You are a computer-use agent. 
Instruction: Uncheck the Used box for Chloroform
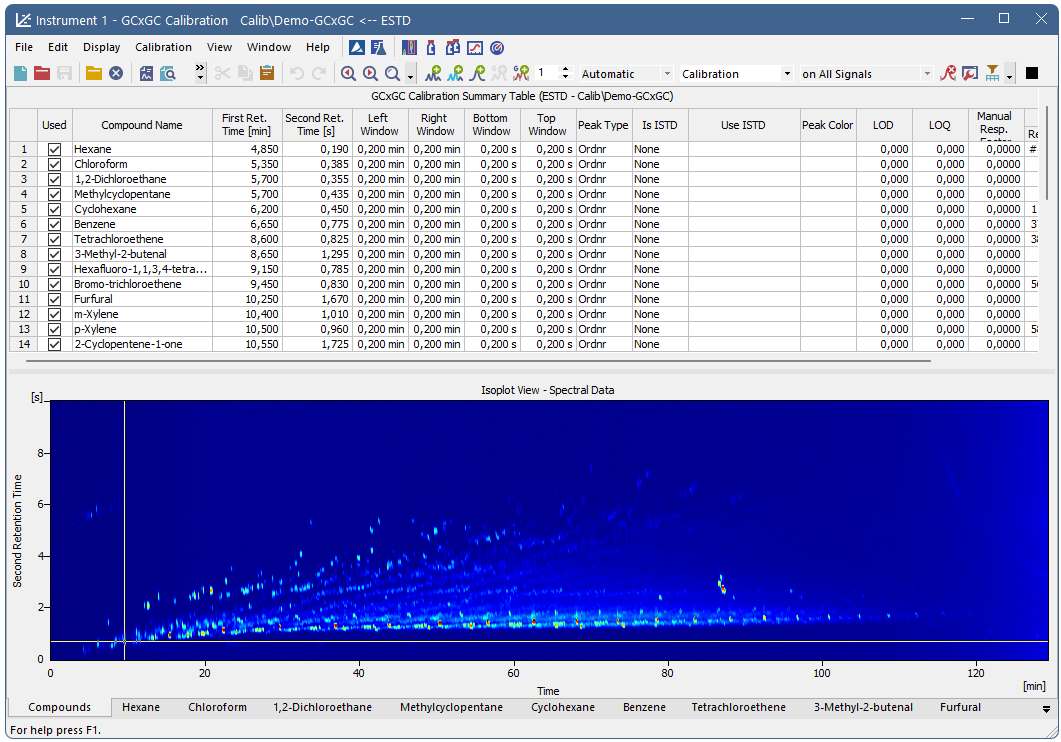click(54, 164)
